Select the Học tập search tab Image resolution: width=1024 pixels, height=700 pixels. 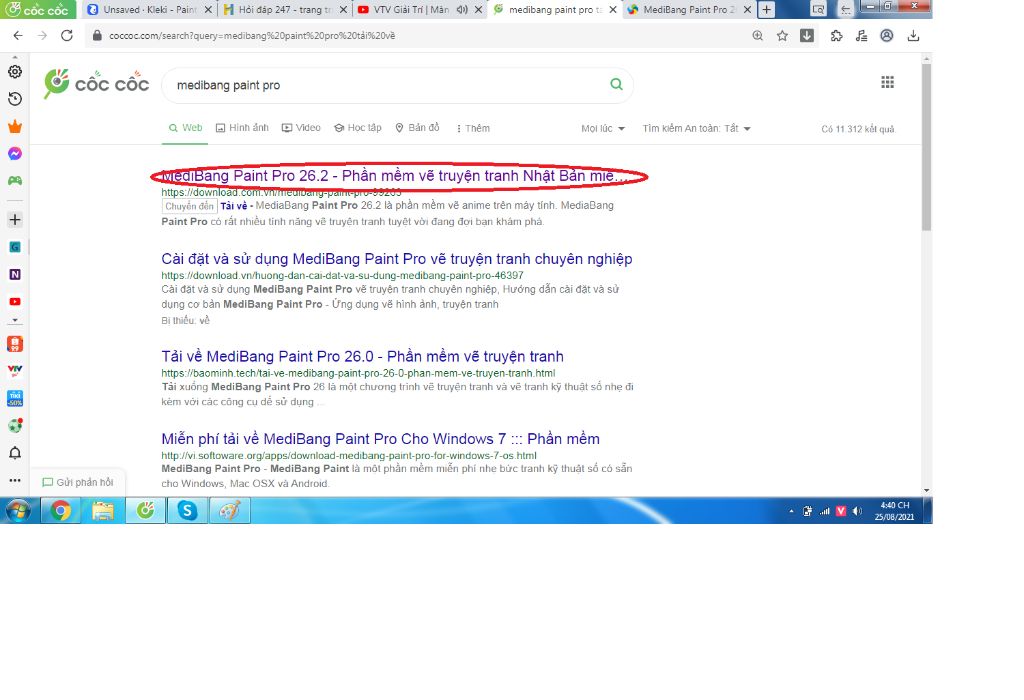[358, 128]
